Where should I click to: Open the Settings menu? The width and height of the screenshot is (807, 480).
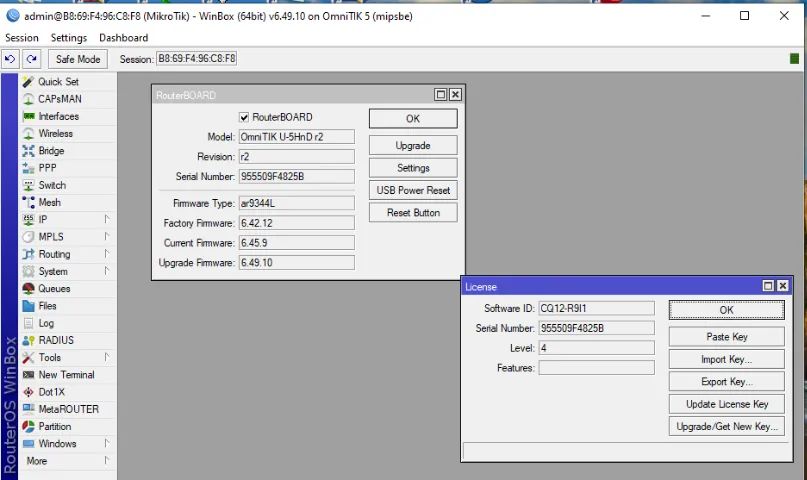coord(69,38)
